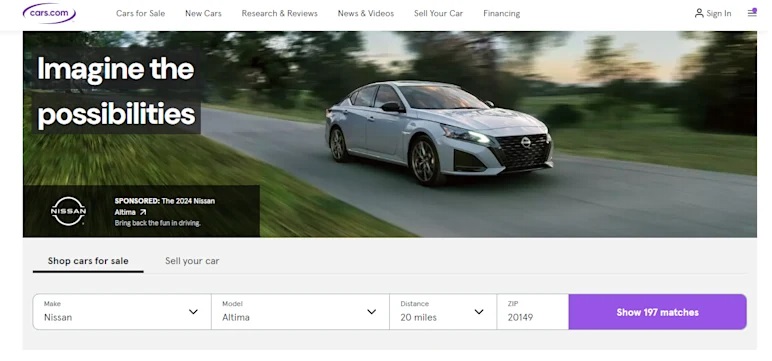Image resolution: width=772 pixels, height=361 pixels.
Task: Open the Distance dropdown set to 20 miles
Action: (443, 312)
